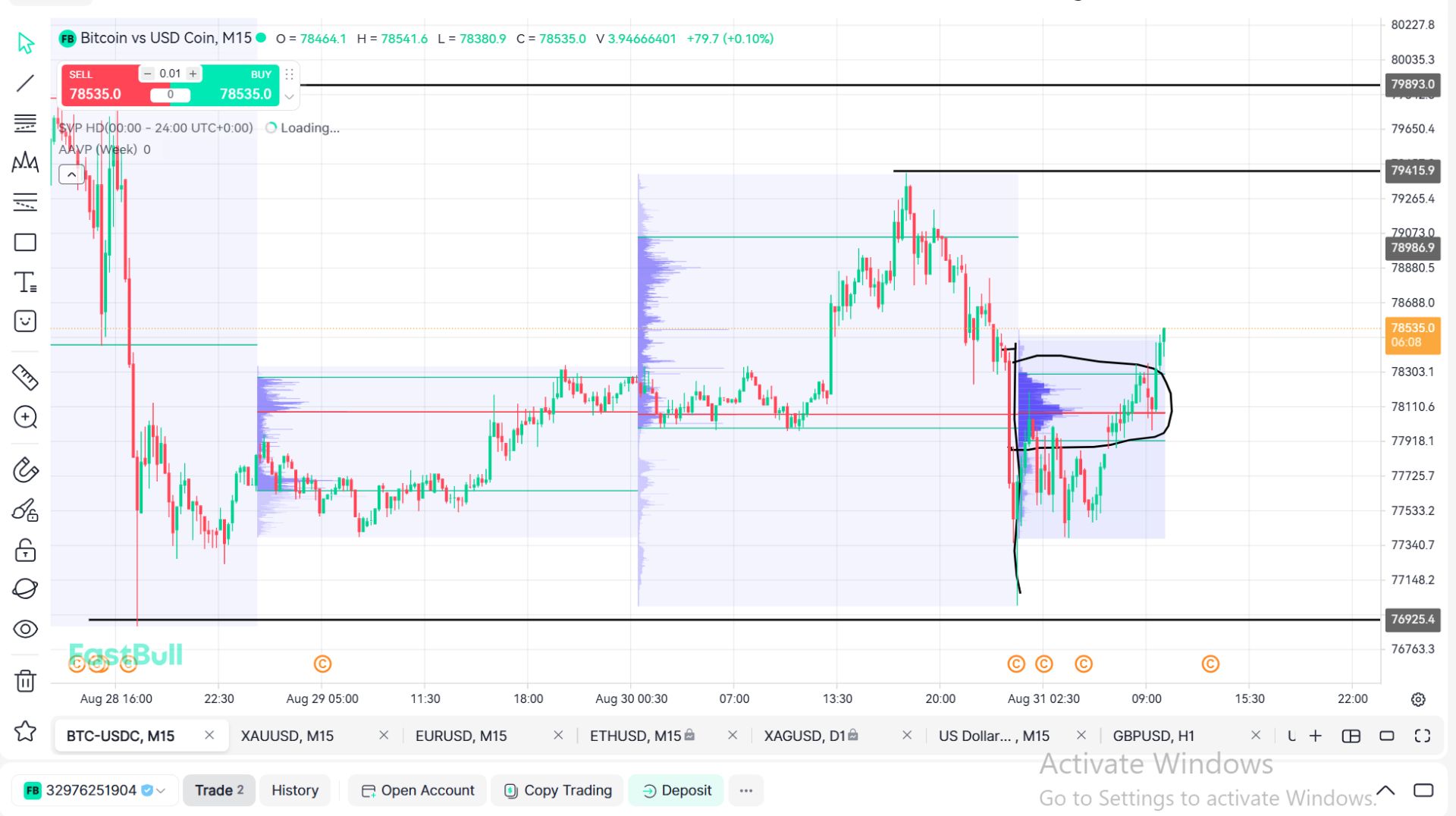Click the zoom in magnifier tool
Viewport: 1456px width, 816px height.
pos(25,417)
